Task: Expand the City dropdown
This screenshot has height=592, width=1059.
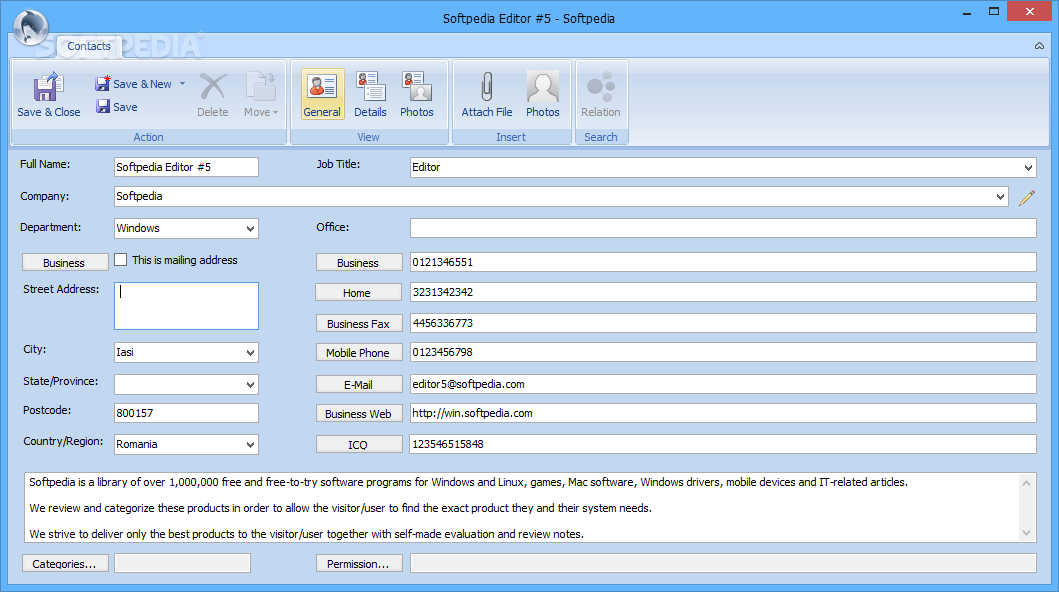Action: click(x=251, y=352)
